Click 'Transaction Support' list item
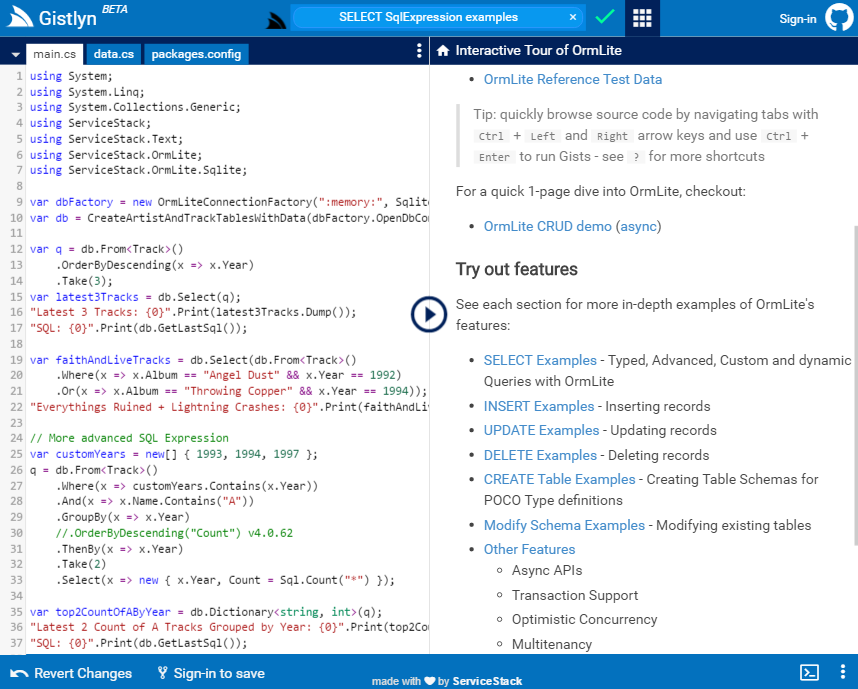 (575, 595)
